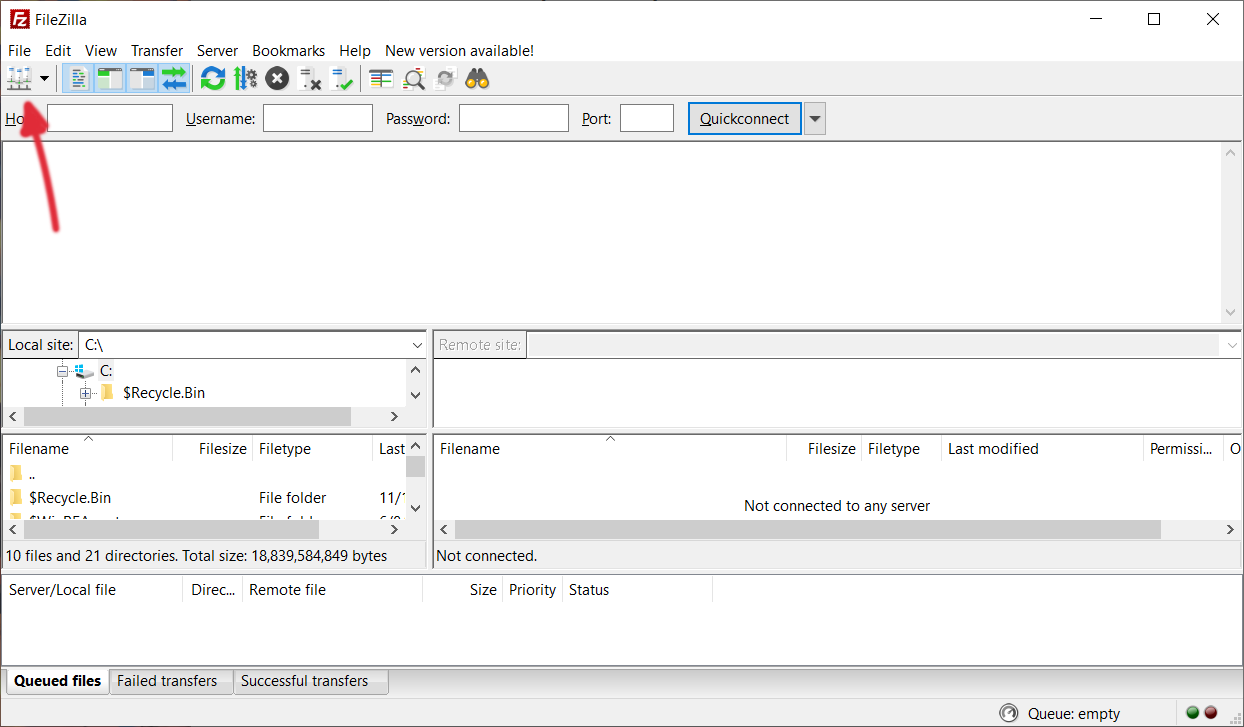Open the Help menu
This screenshot has height=727, width=1244.
(354, 50)
